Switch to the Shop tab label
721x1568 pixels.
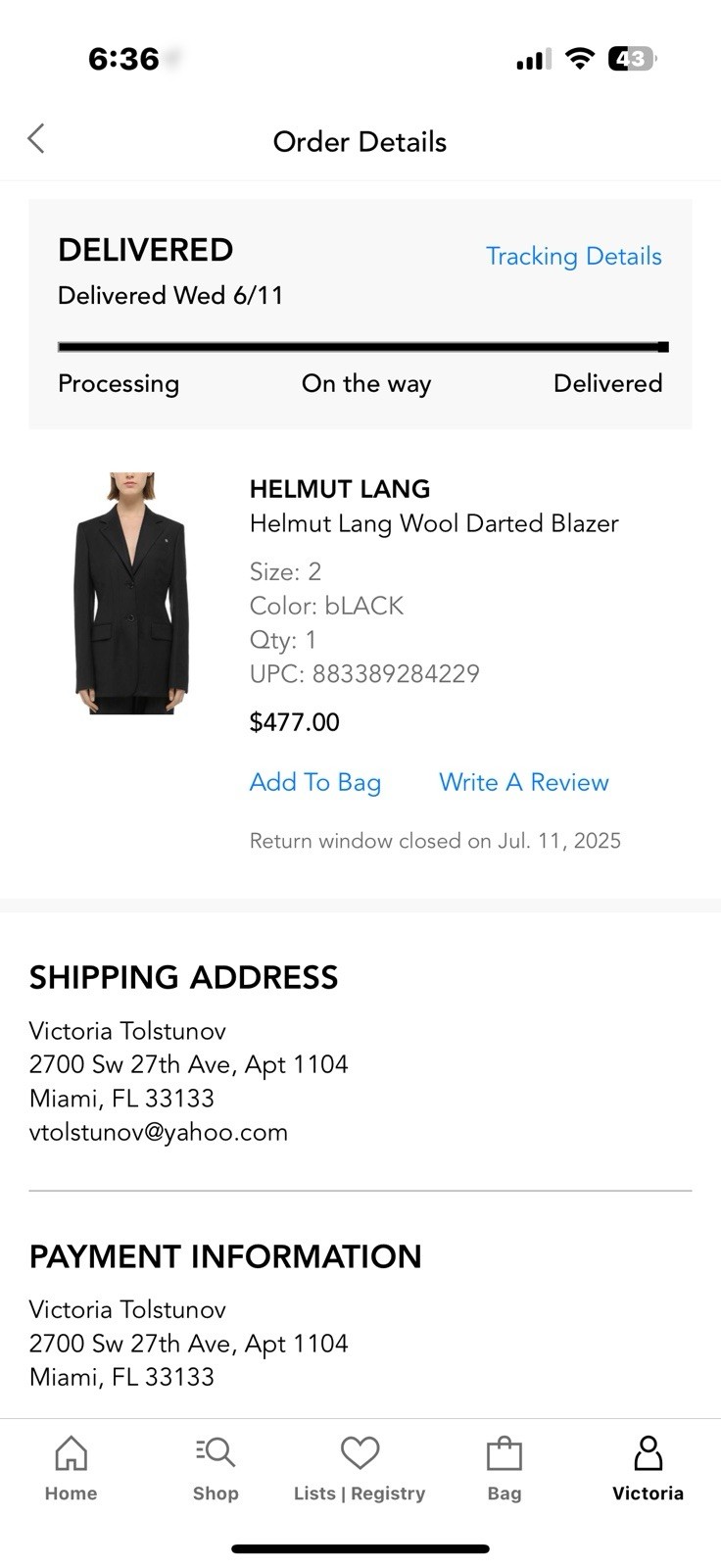coord(216,1494)
